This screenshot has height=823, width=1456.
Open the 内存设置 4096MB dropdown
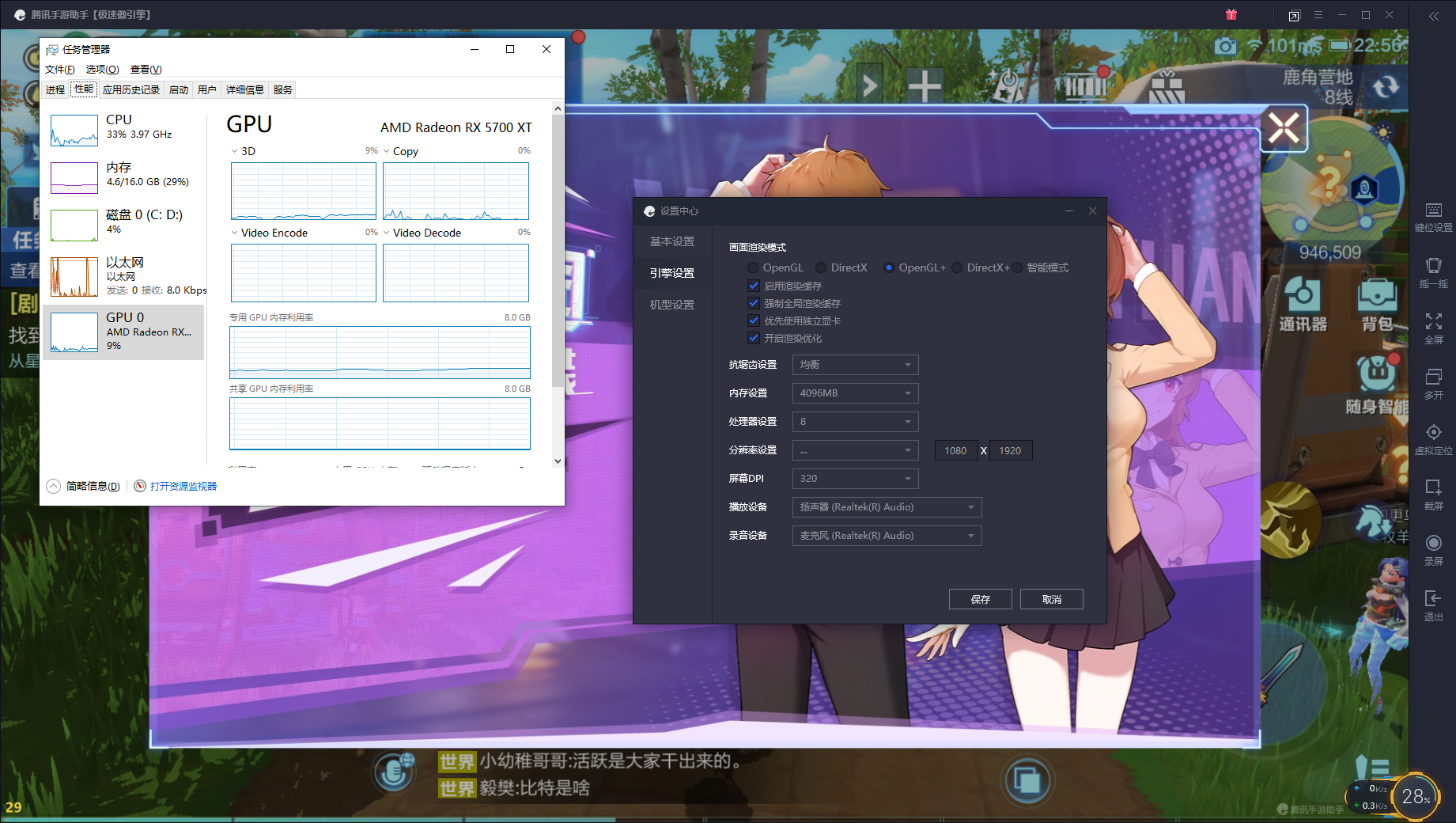[856, 393]
